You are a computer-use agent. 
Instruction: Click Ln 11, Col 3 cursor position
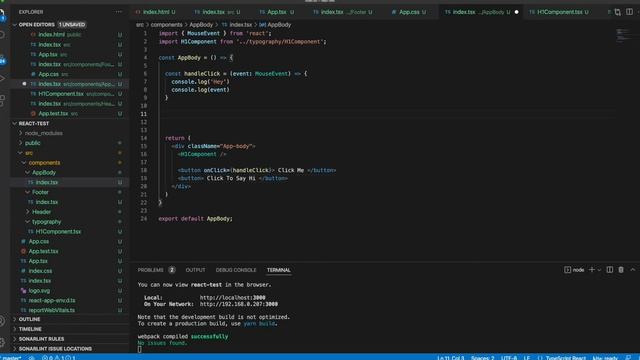coord(451,358)
